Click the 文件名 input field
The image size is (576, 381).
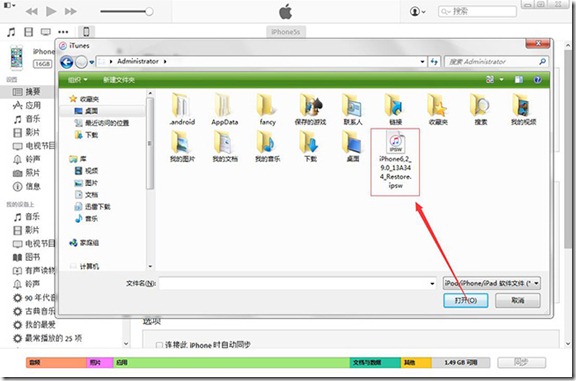(295, 284)
